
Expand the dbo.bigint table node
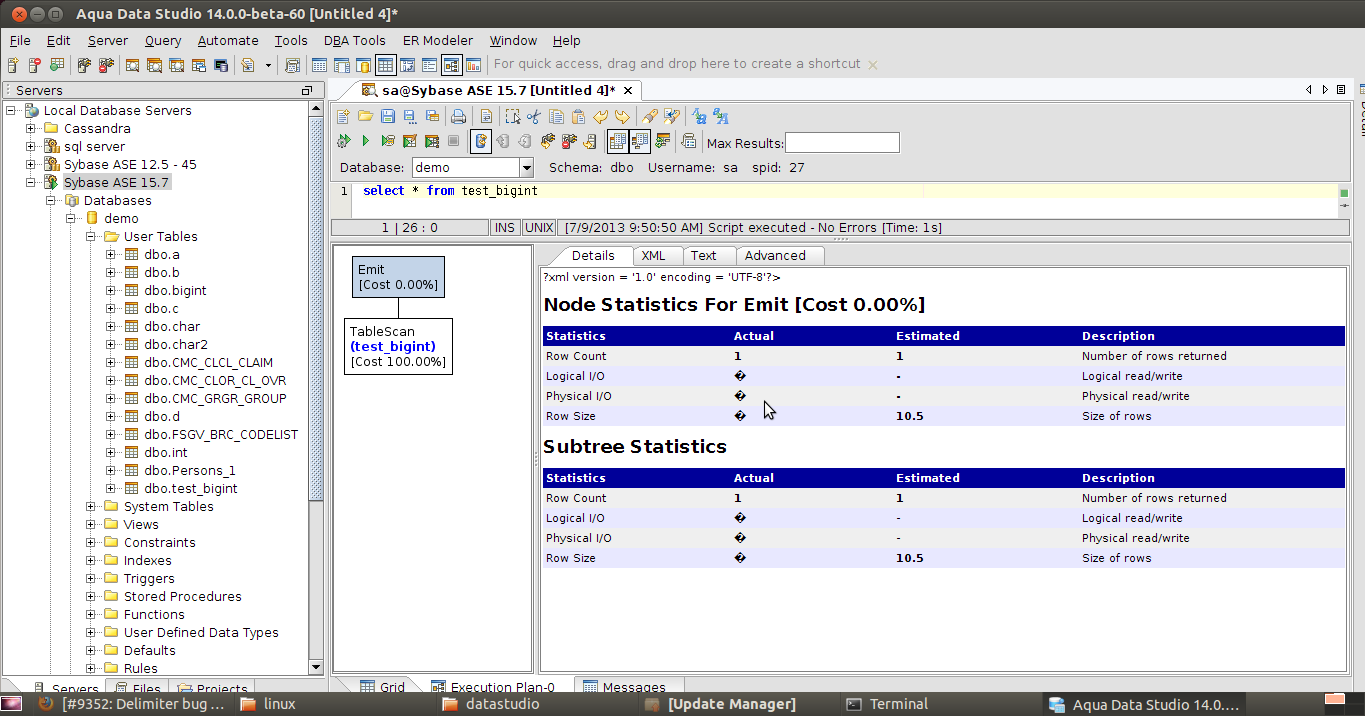[x=111, y=290]
